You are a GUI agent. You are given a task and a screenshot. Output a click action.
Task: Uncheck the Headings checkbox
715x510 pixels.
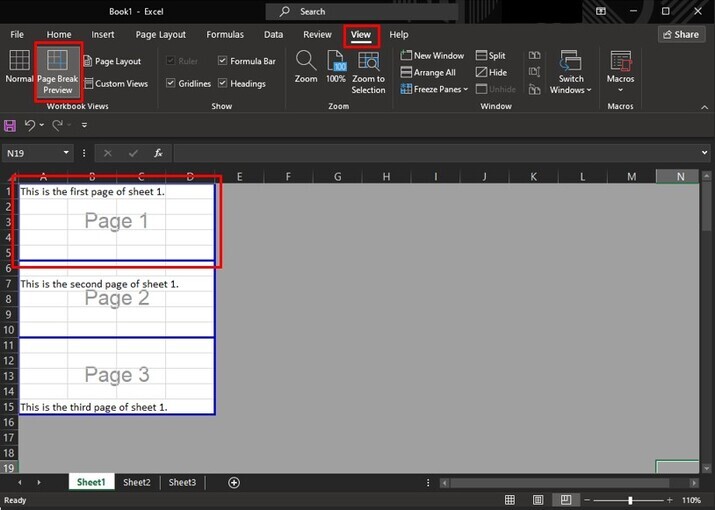(222, 84)
